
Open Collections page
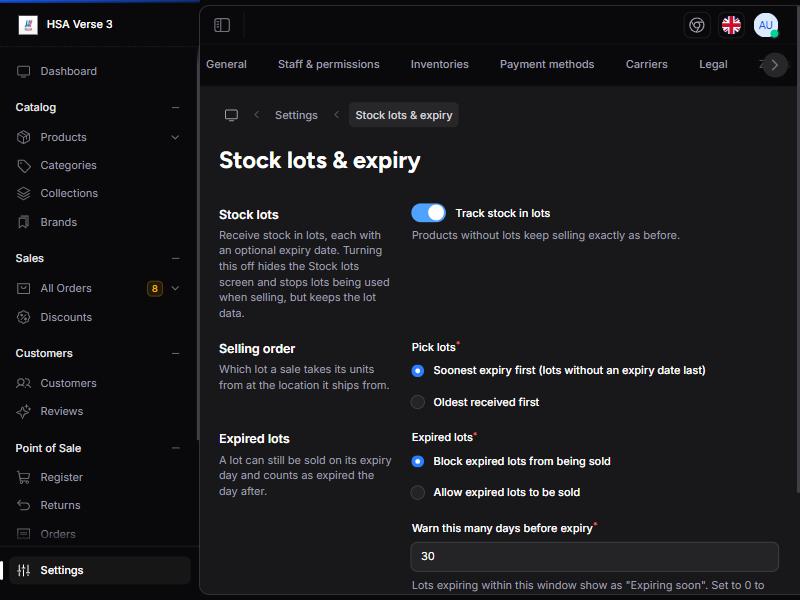[69, 193]
